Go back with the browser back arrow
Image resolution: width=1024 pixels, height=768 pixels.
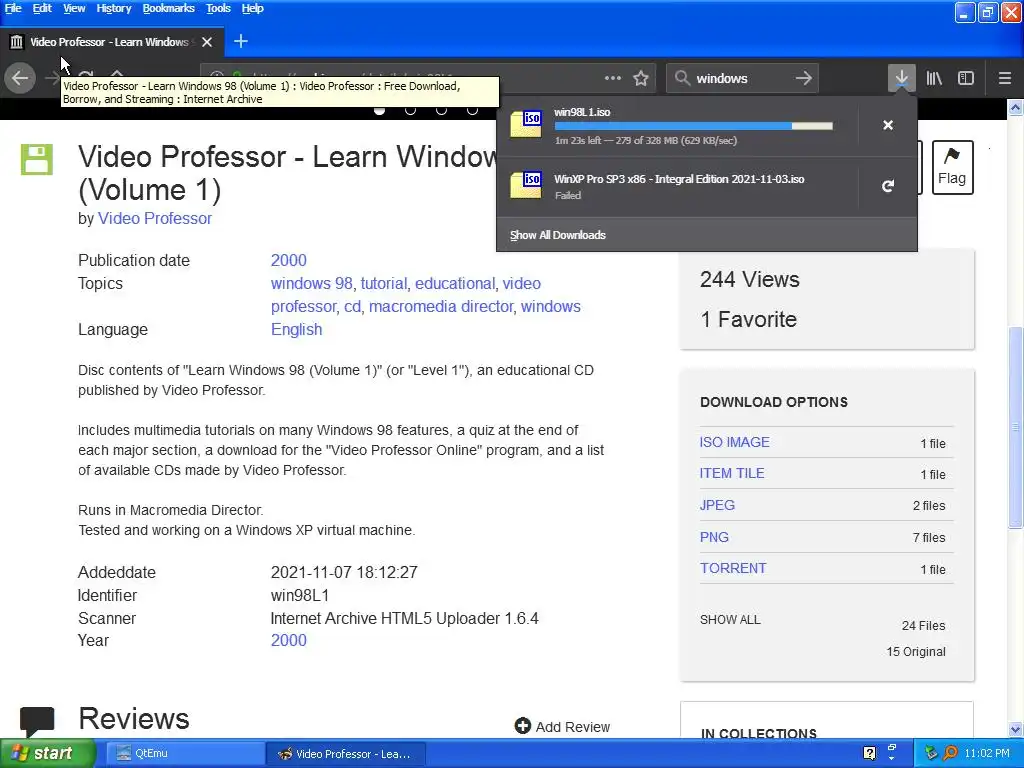20,78
